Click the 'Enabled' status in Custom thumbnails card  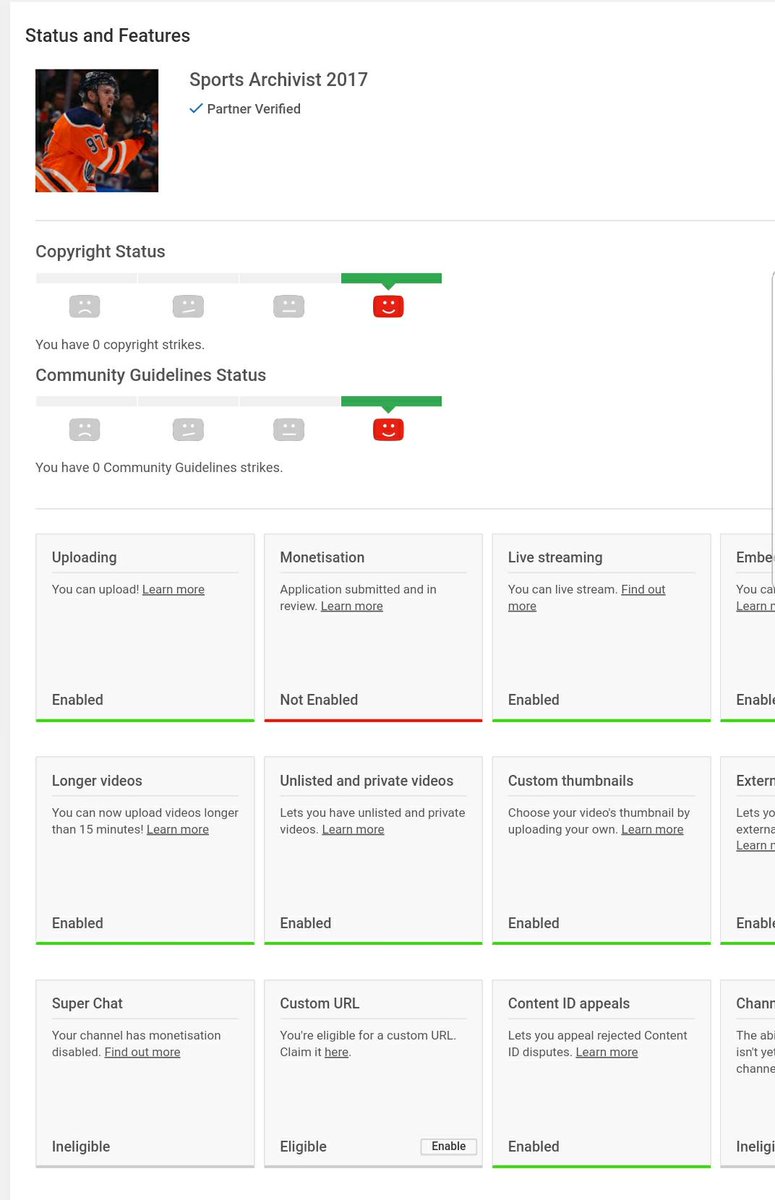tap(534, 923)
